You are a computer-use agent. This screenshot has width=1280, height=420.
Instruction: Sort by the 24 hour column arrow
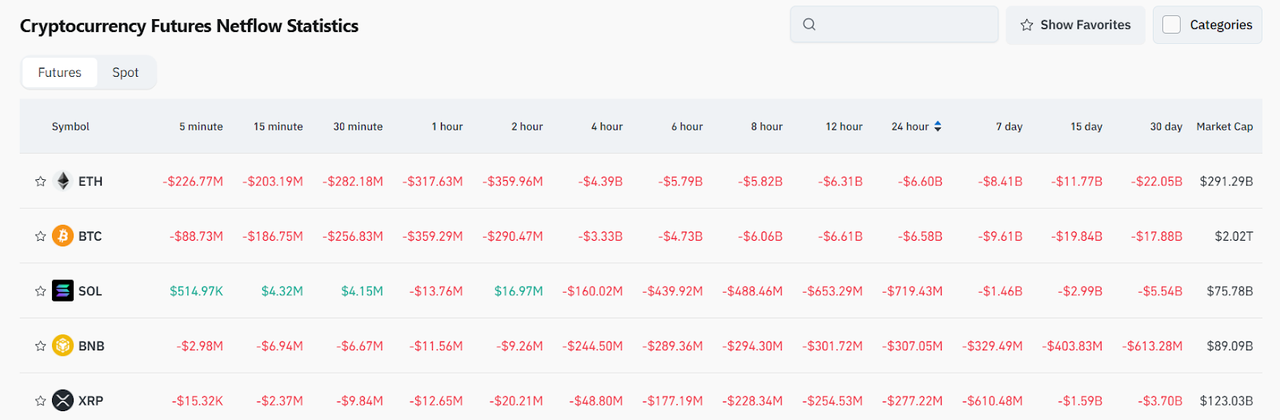(x=938, y=127)
